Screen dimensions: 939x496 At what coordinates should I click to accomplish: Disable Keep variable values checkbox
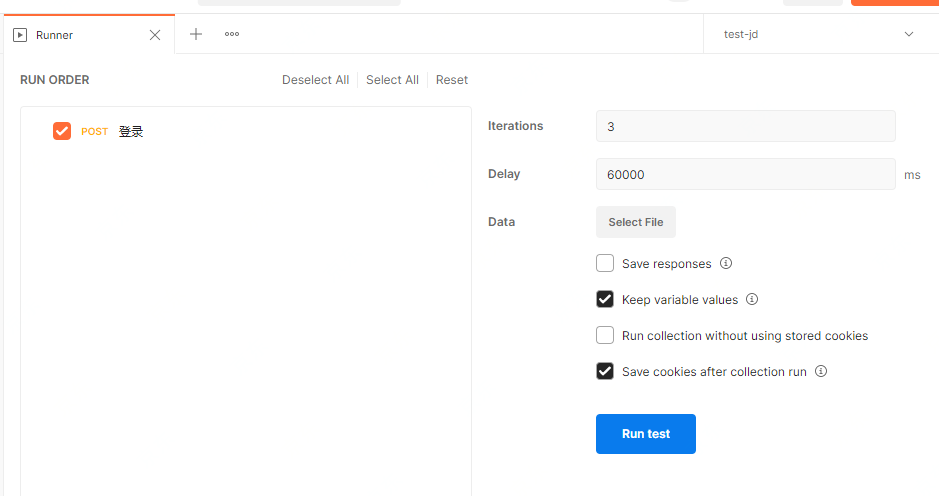[x=605, y=299]
